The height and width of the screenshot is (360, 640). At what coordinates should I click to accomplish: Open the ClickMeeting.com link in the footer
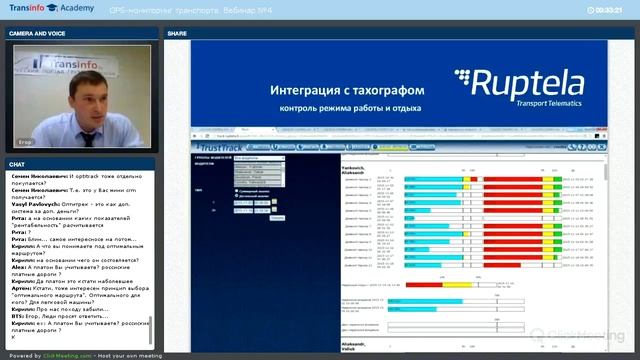(x=67, y=356)
